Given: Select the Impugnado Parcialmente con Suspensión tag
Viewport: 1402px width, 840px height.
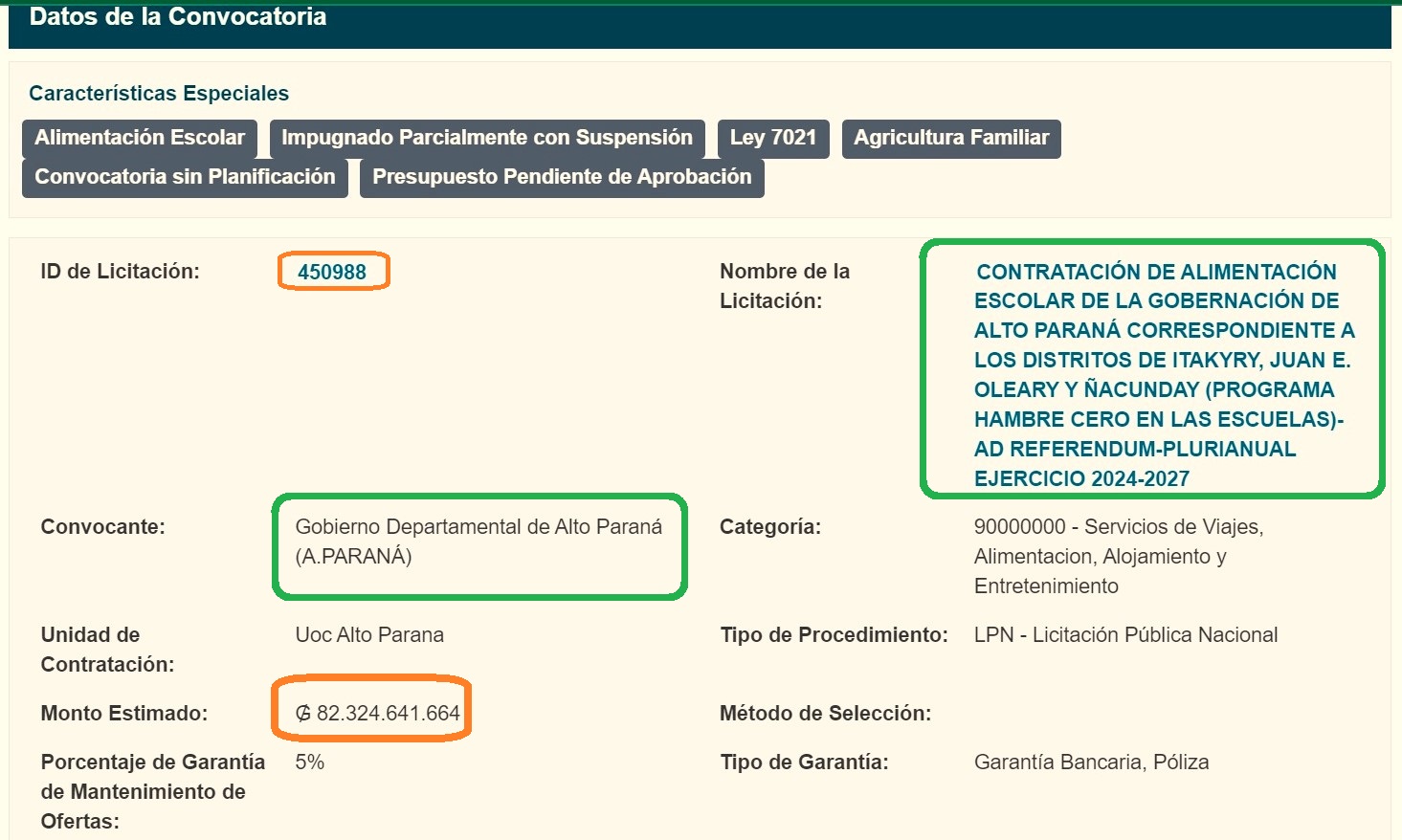Looking at the screenshot, I should pos(486,138).
